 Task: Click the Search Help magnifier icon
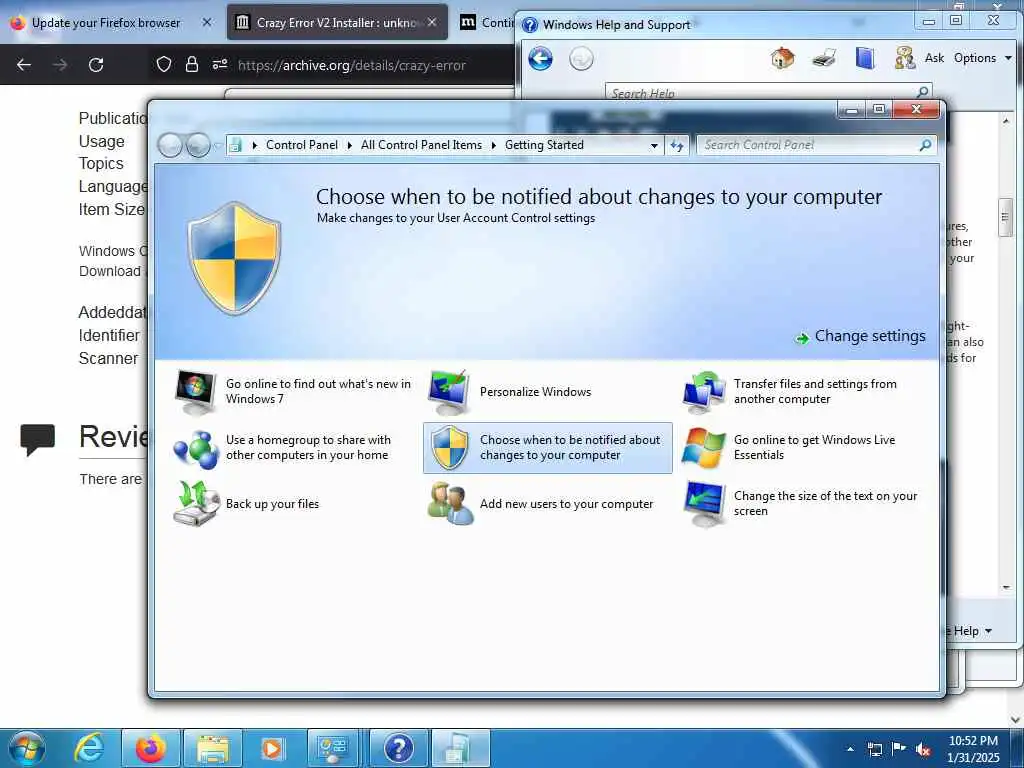tap(922, 92)
